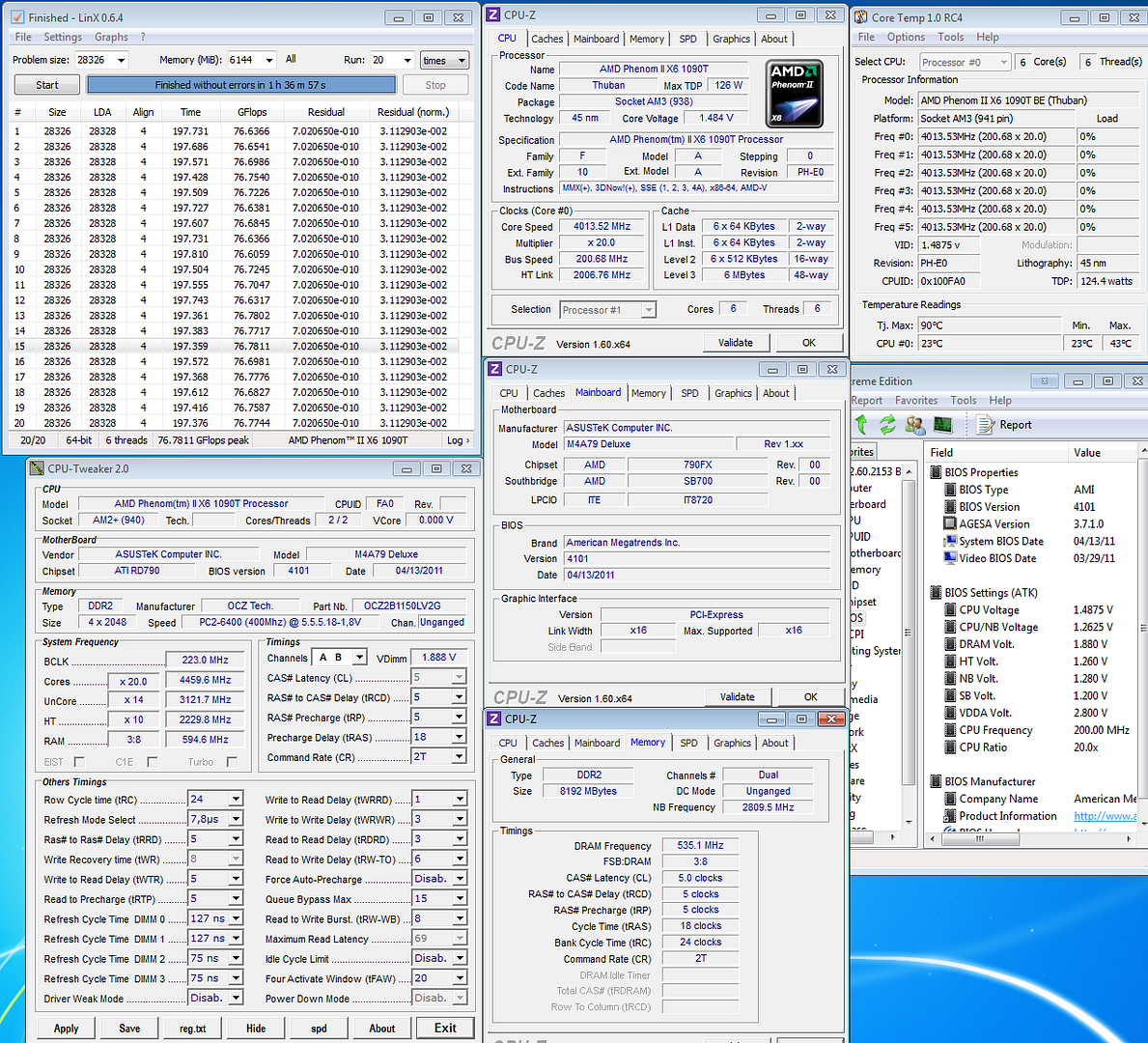
Task: Click the green up arrow in Everest toolbar
Action: 862,425
